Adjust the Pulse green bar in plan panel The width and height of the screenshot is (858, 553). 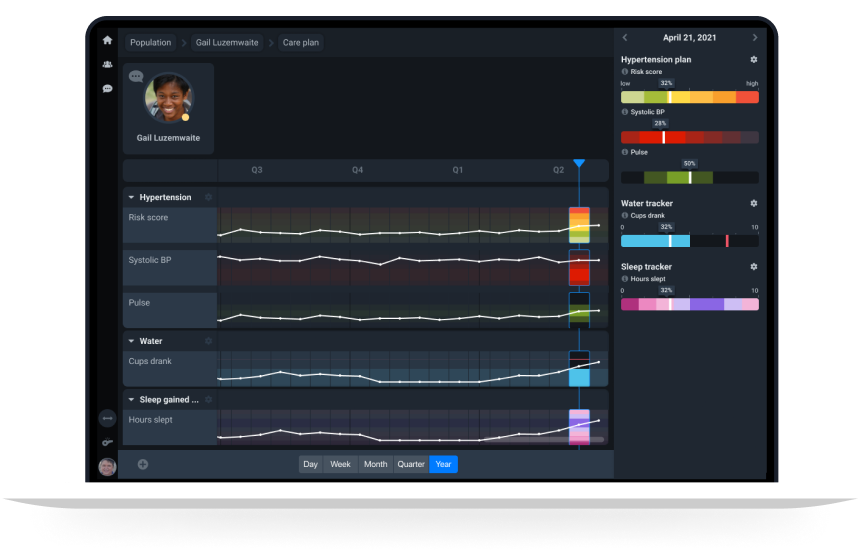tap(689, 177)
